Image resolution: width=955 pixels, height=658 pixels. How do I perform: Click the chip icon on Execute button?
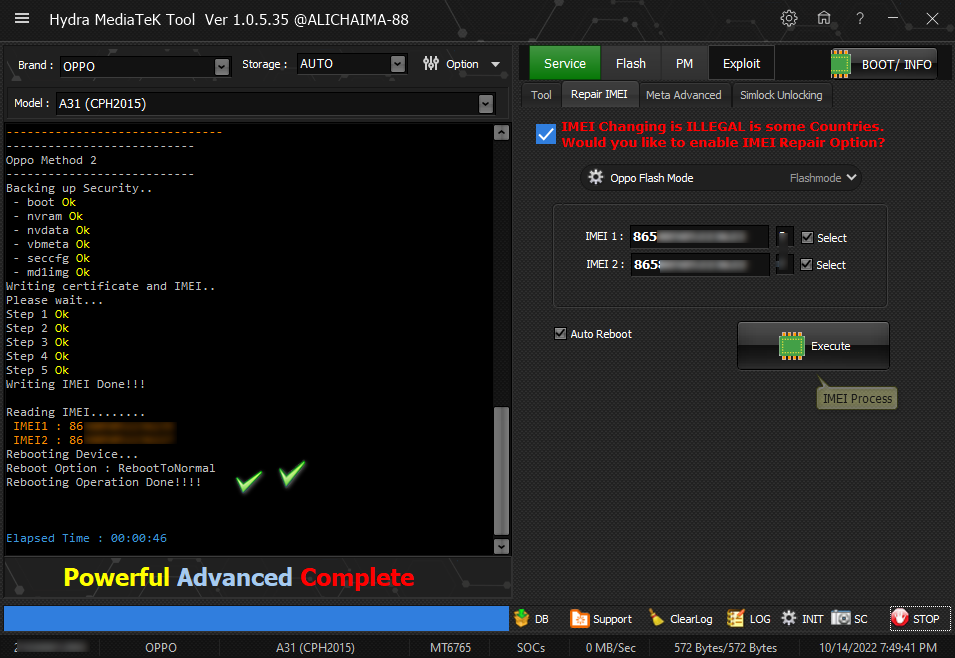(792, 345)
